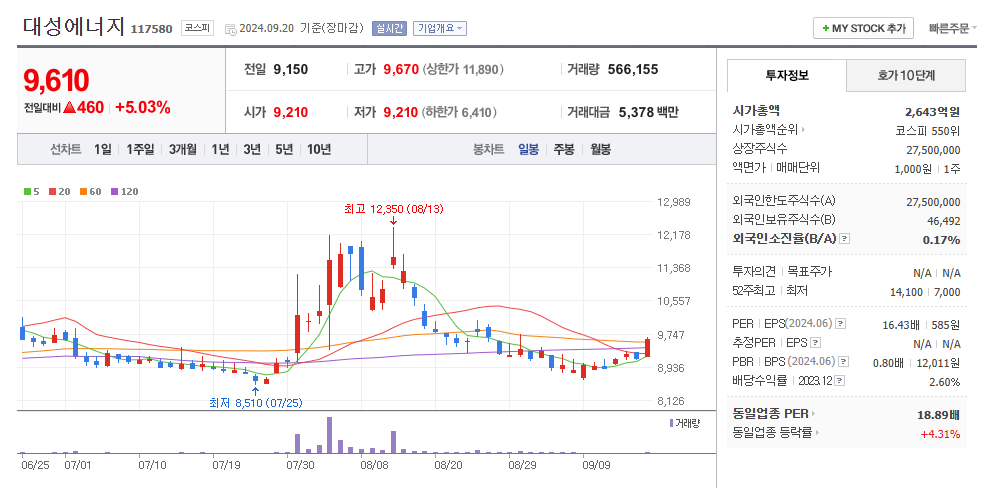Click the purple 120-day moving average legend swatch
This screenshot has height=488, width=1000.
tap(114, 191)
